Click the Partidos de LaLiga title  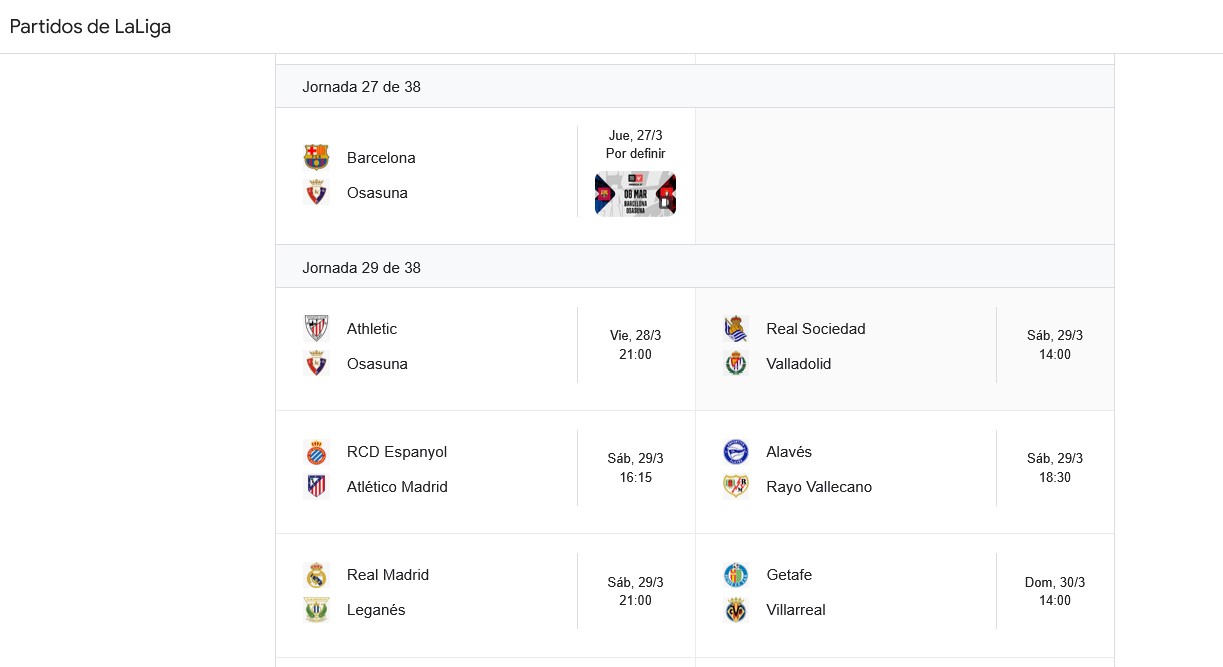pyautogui.click(x=90, y=27)
